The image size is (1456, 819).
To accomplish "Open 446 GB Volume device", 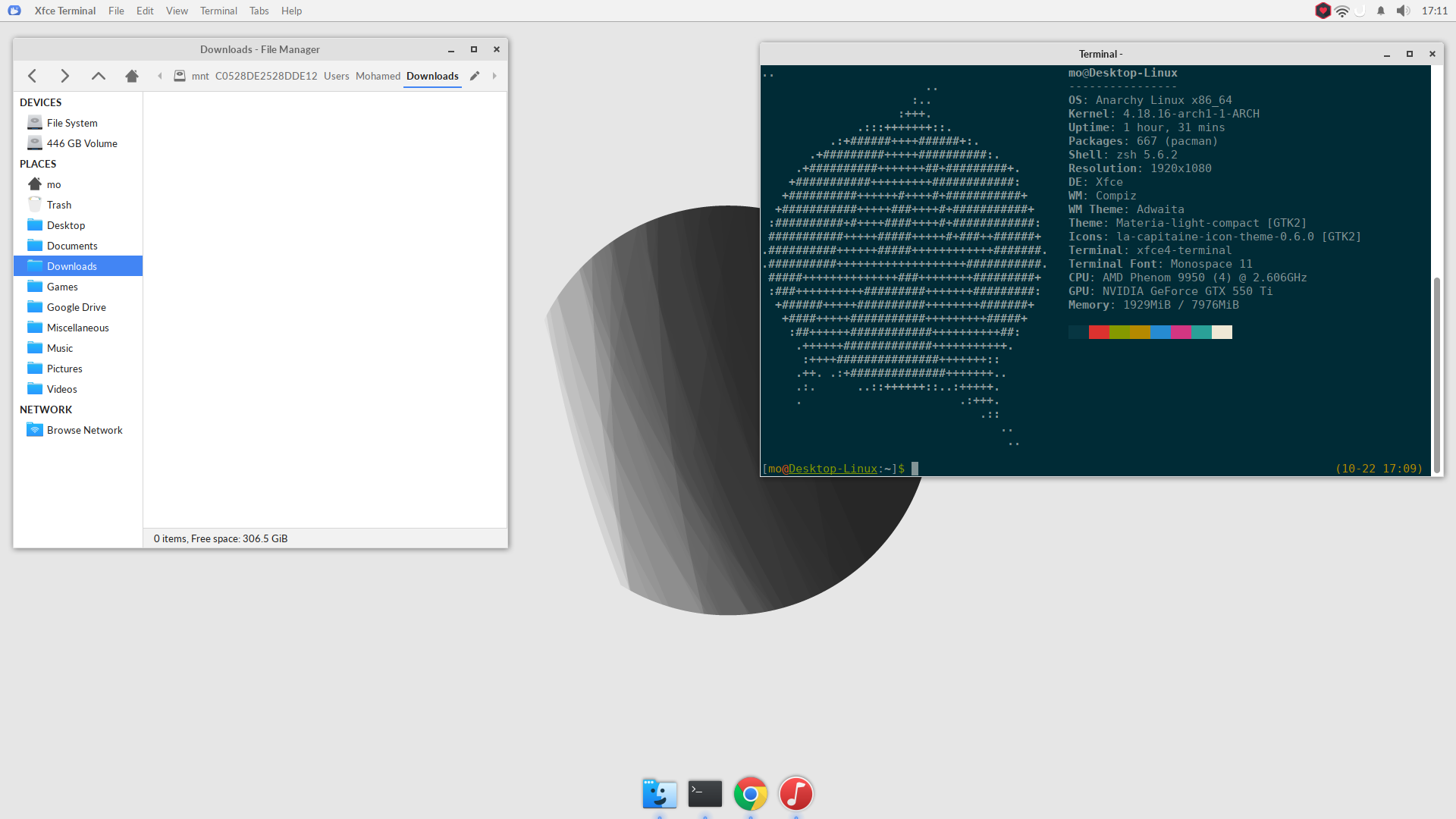I will coord(78,143).
